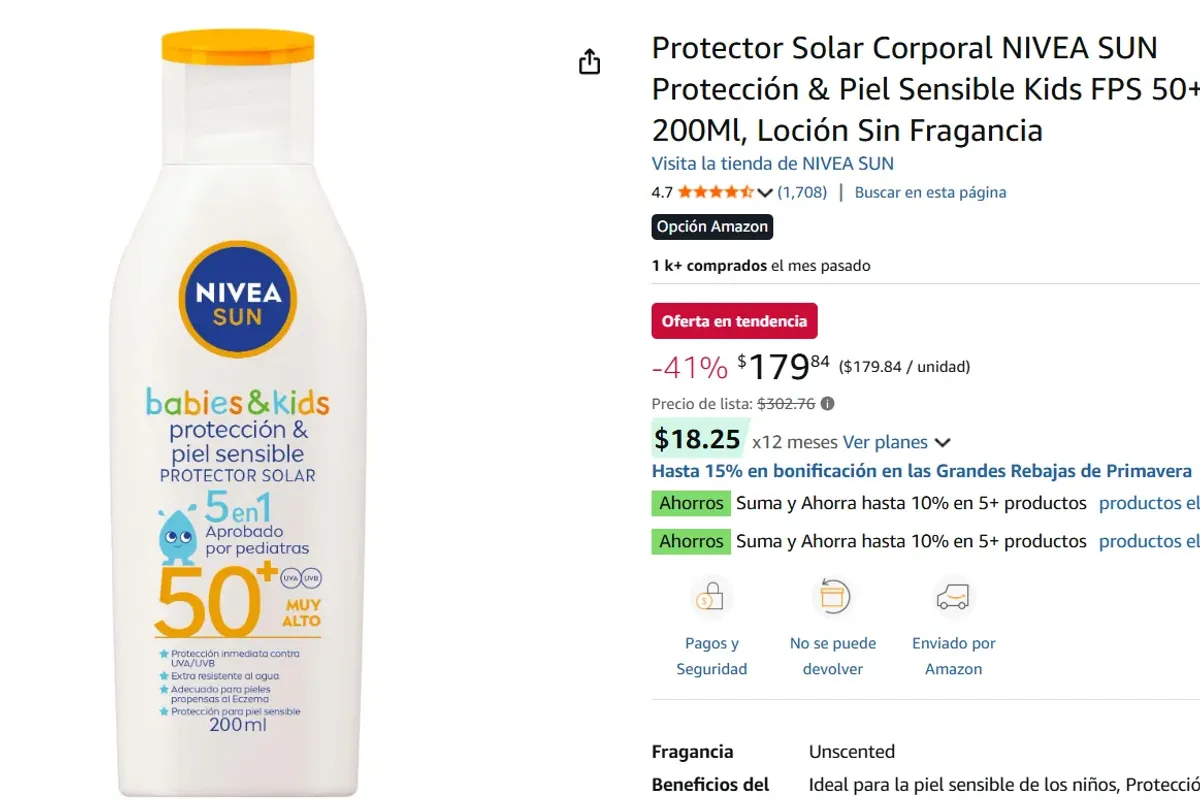The image size is (1200, 801).
Task: Select the NIVEA sunscreen product image
Action: [237, 400]
